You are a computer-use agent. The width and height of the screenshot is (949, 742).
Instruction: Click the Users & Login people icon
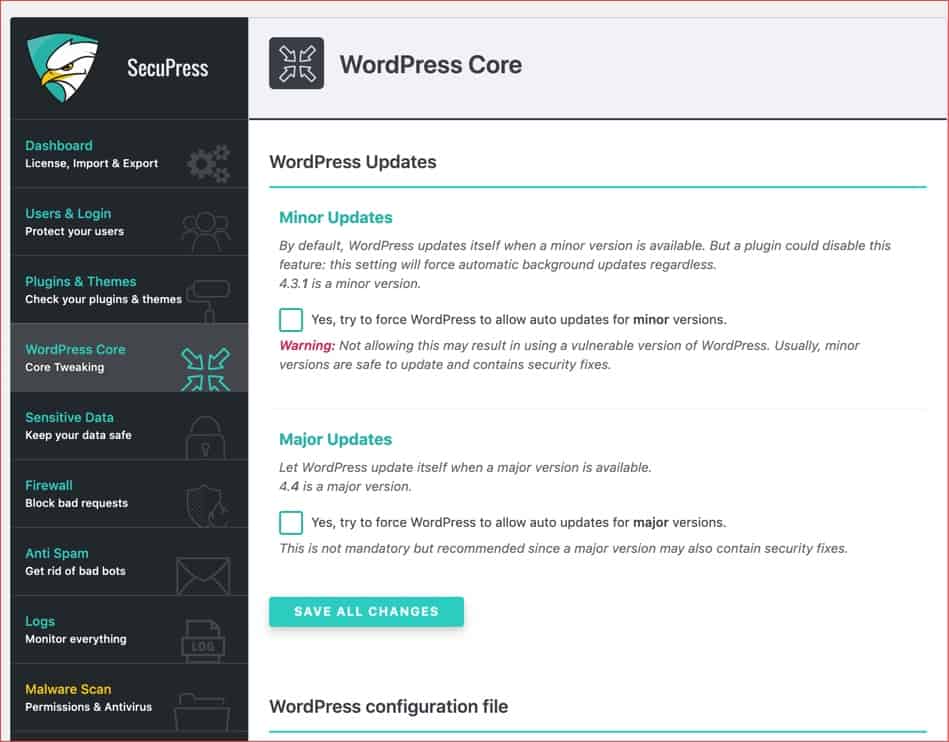point(206,231)
